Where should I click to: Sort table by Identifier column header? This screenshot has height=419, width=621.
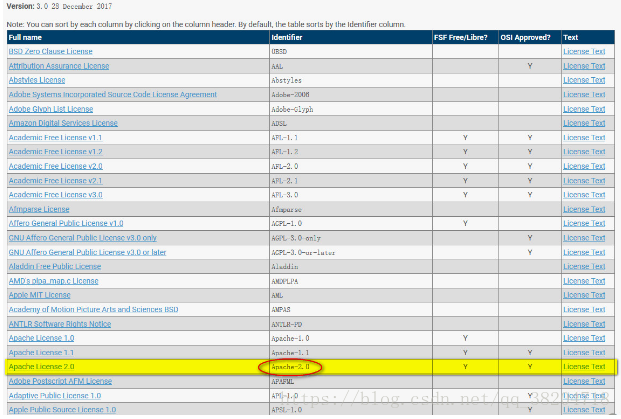coord(287,38)
